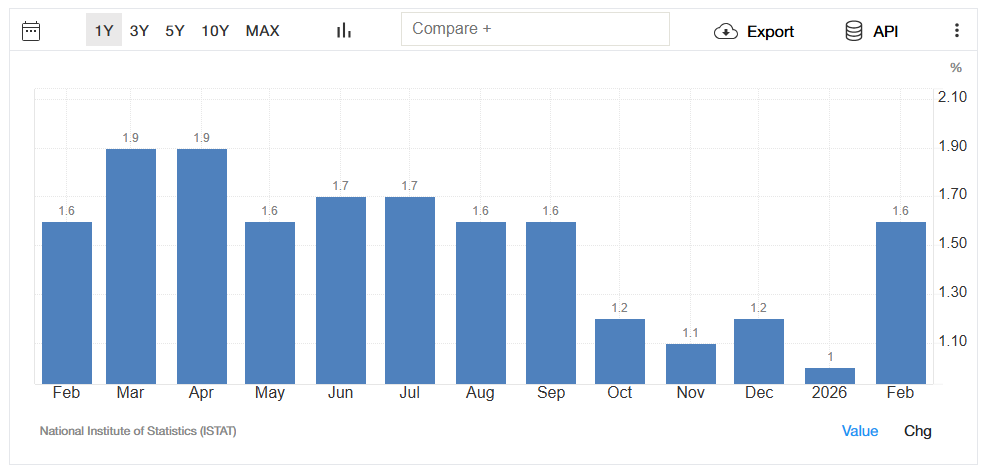985x470 pixels.
Task: Select the 10Y time range
Action: (215, 31)
